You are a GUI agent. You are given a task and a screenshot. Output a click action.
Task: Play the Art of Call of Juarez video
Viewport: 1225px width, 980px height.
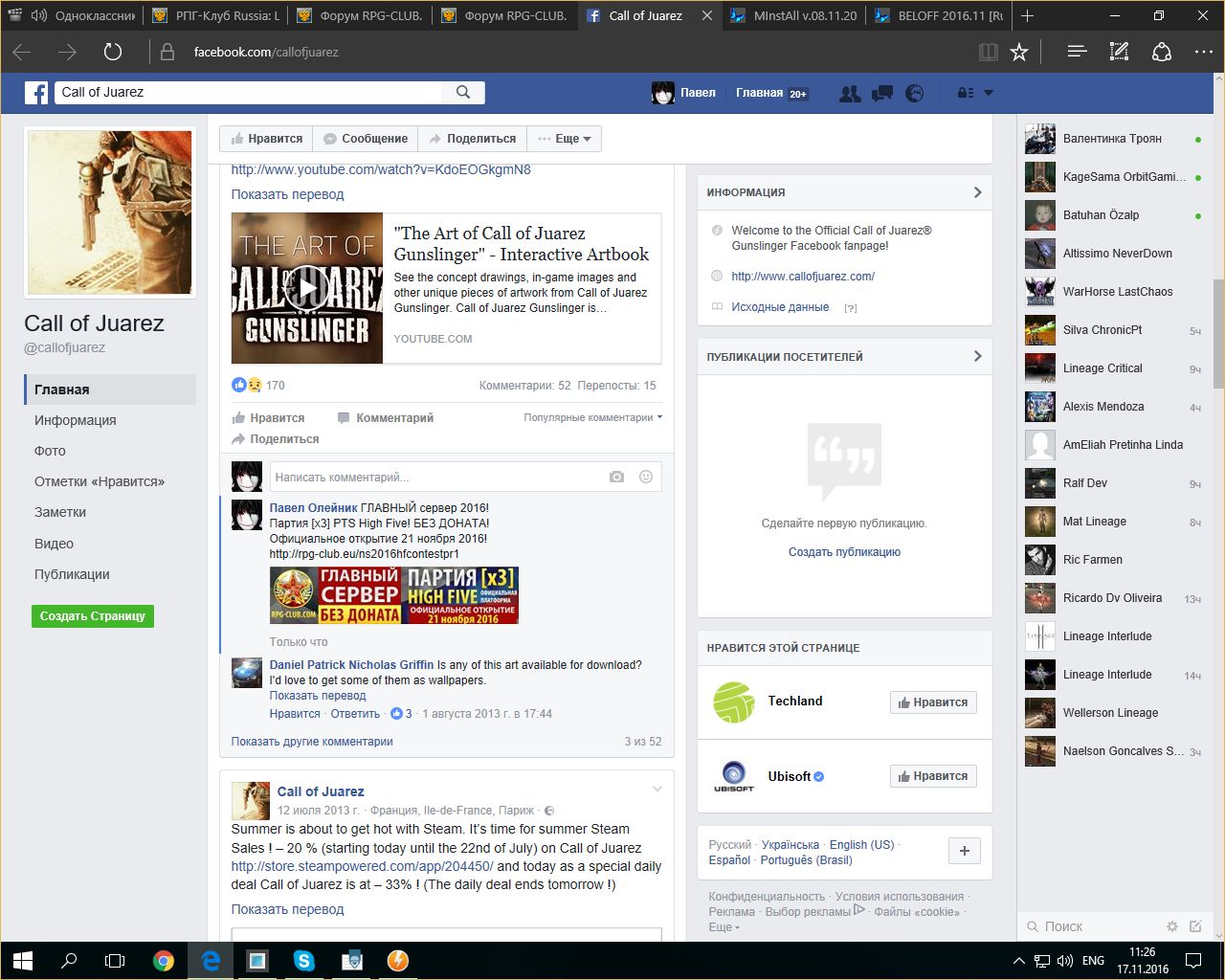(307, 288)
